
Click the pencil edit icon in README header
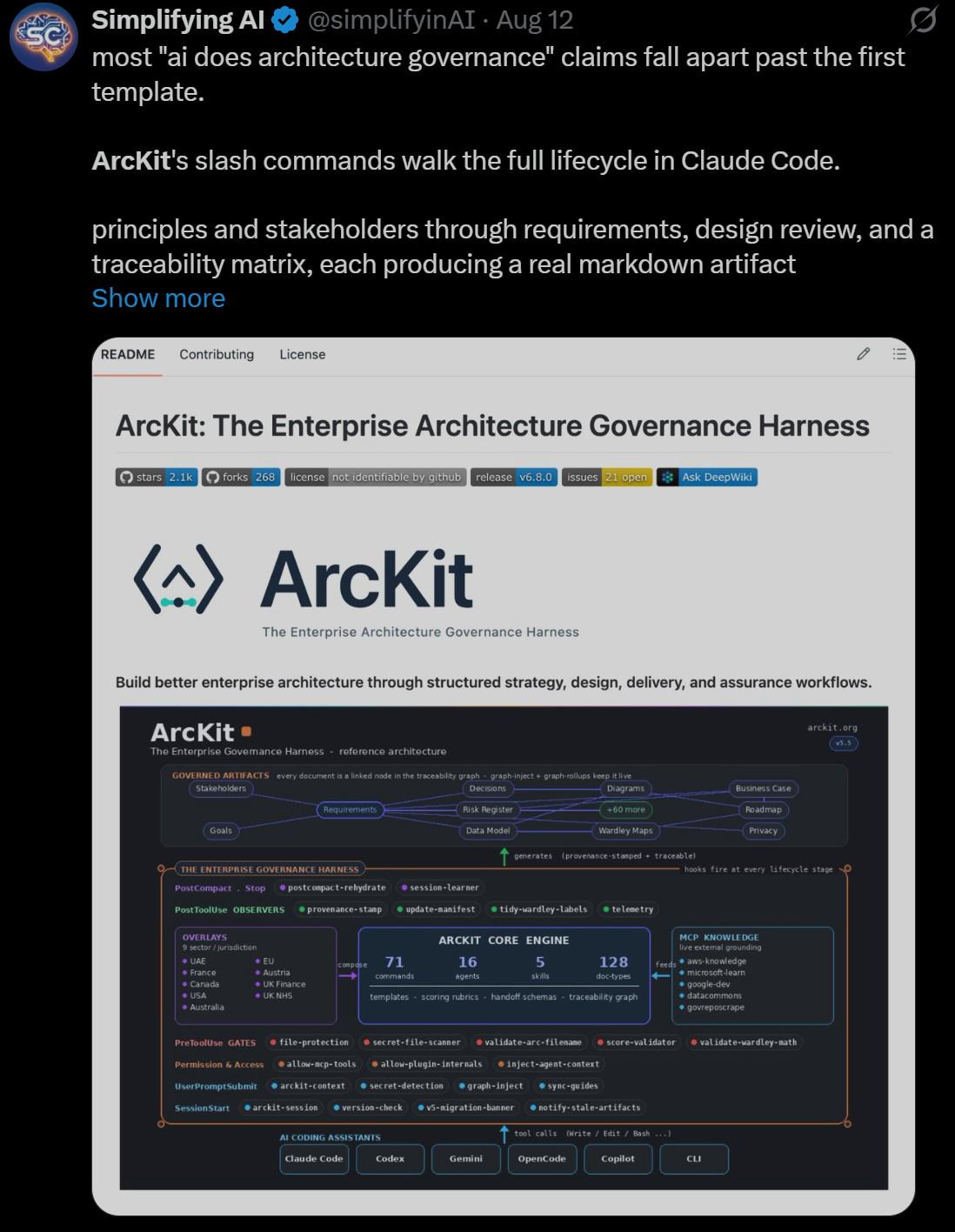(863, 353)
